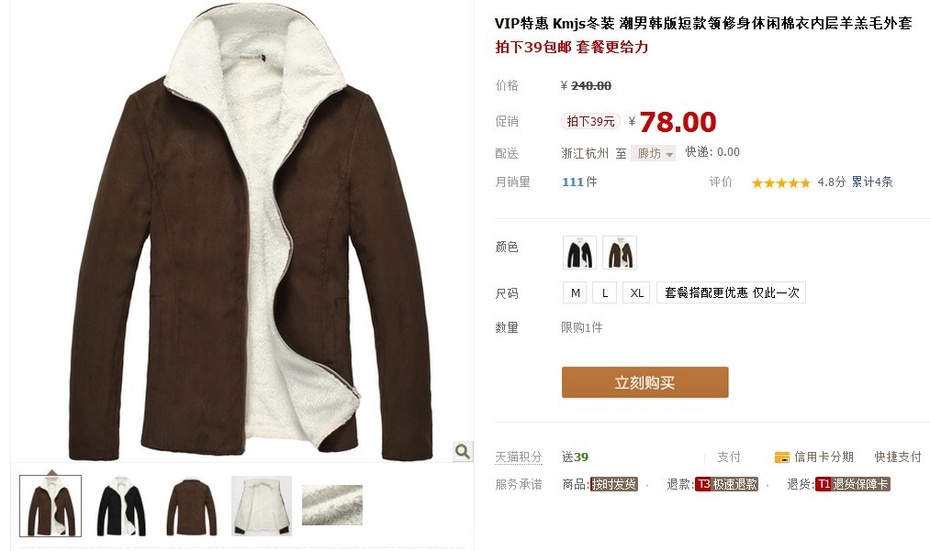Choose the 套餐搭配更优惠 bundle option

pyautogui.click(x=731, y=293)
